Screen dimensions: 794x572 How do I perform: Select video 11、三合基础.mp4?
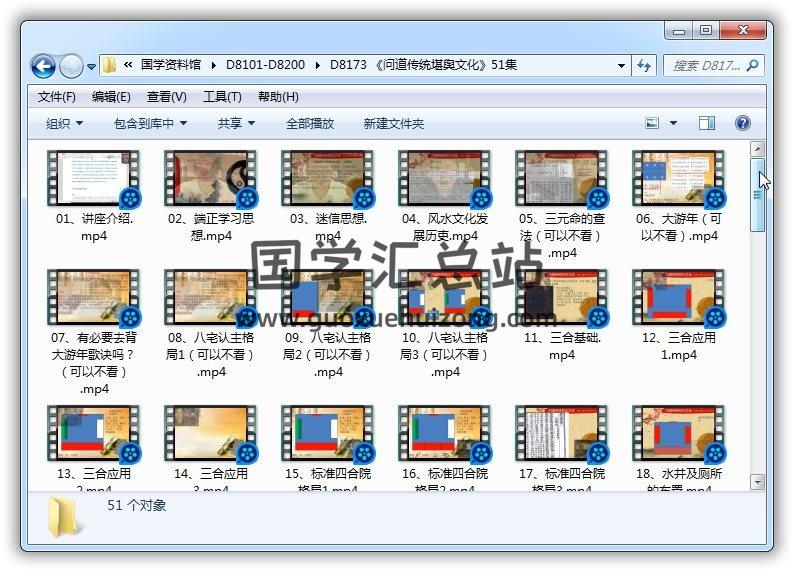click(x=562, y=315)
